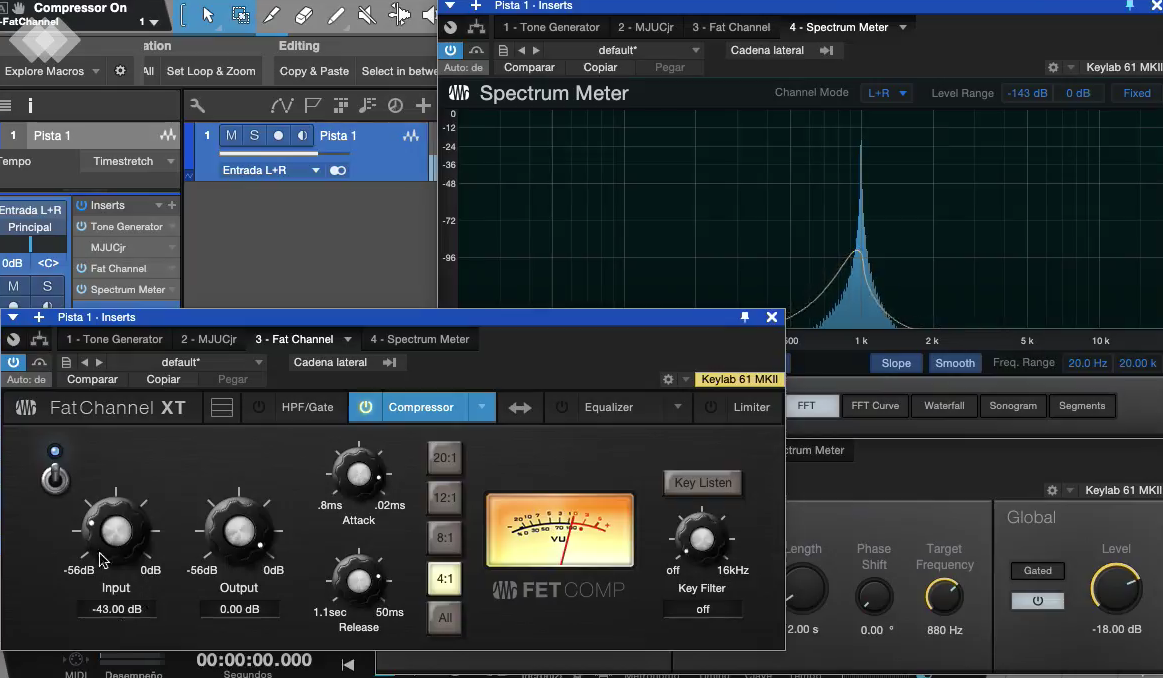Toggle the Compressor power in Fat Channel
Screen dimensions: 1163x678
(366, 407)
